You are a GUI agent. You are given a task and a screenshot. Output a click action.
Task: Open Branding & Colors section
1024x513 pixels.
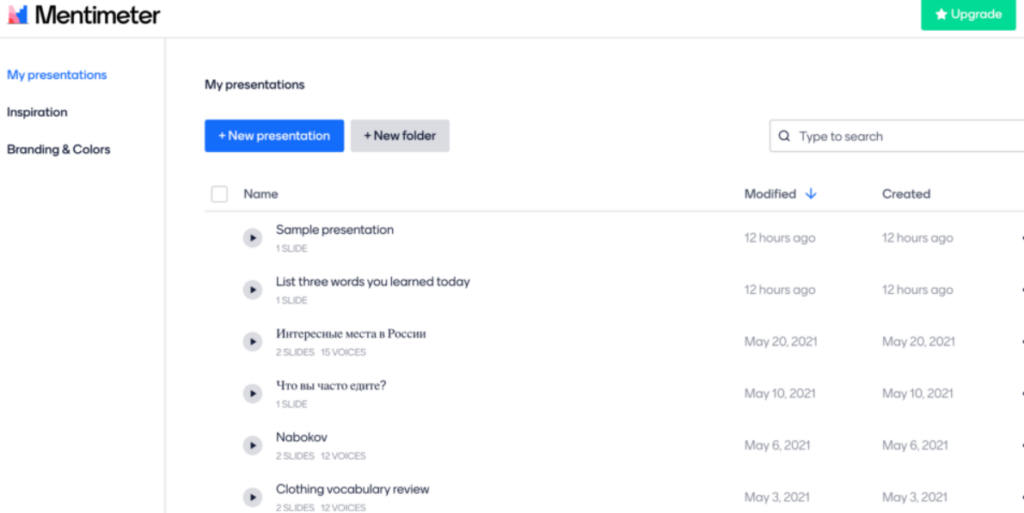click(59, 149)
